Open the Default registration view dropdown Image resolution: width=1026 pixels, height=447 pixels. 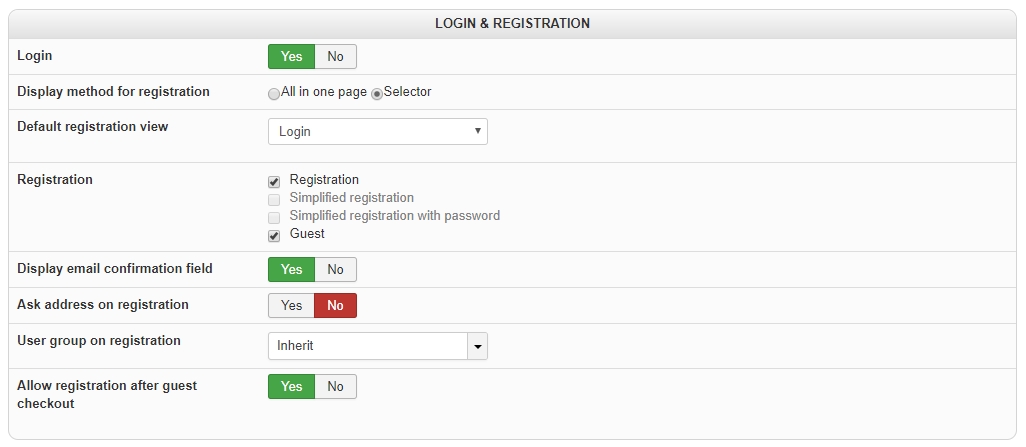coord(377,132)
